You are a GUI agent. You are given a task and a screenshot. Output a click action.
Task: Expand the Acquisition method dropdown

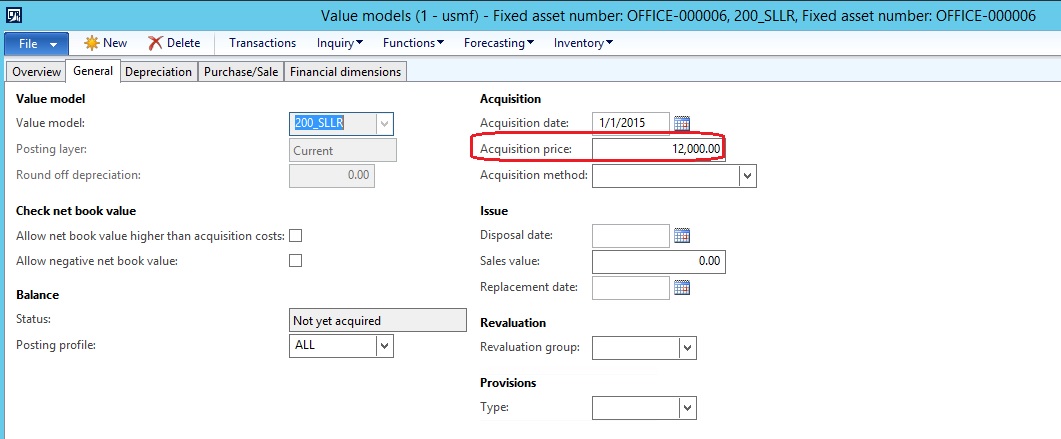[747, 176]
